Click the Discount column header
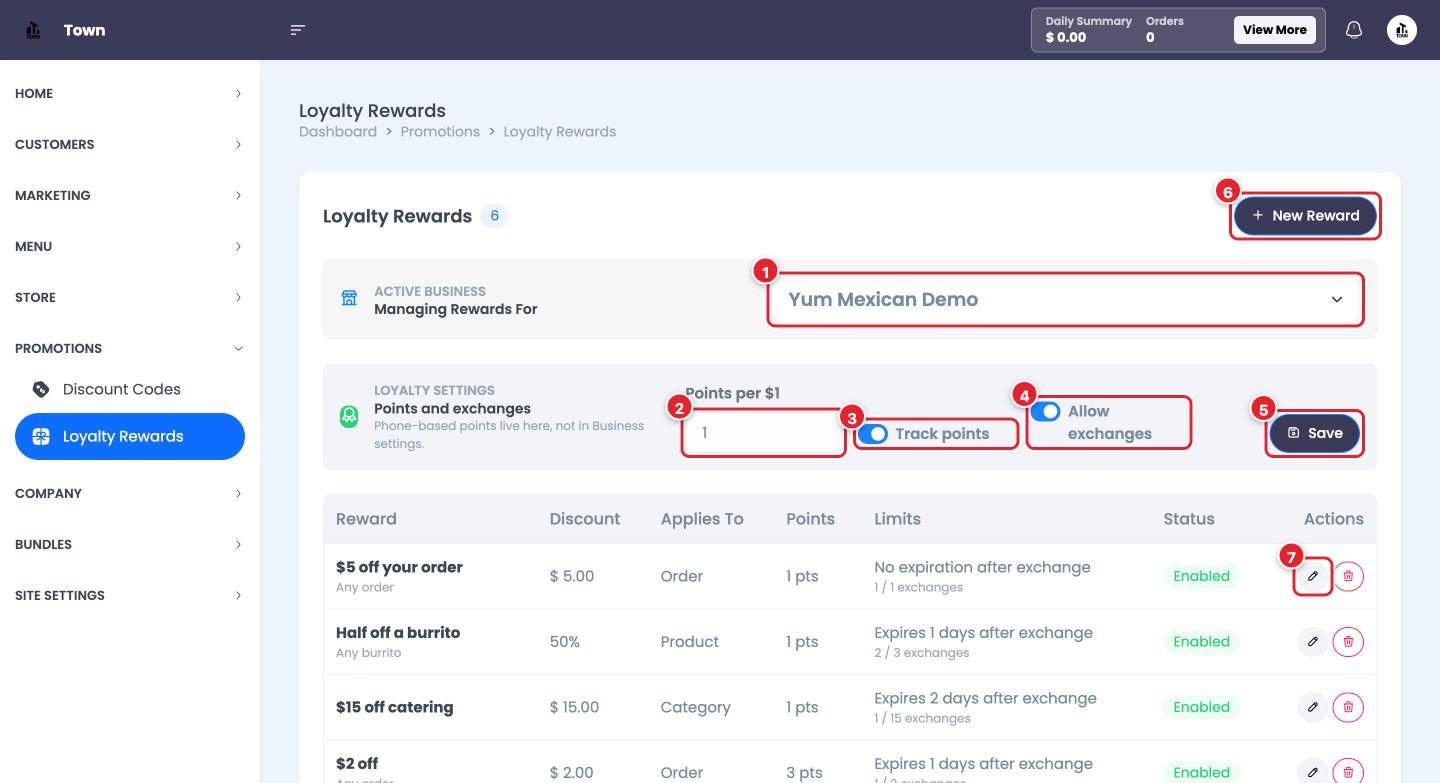Image resolution: width=1440 pixels, height=783 pixels. click(x=585, y=519)
